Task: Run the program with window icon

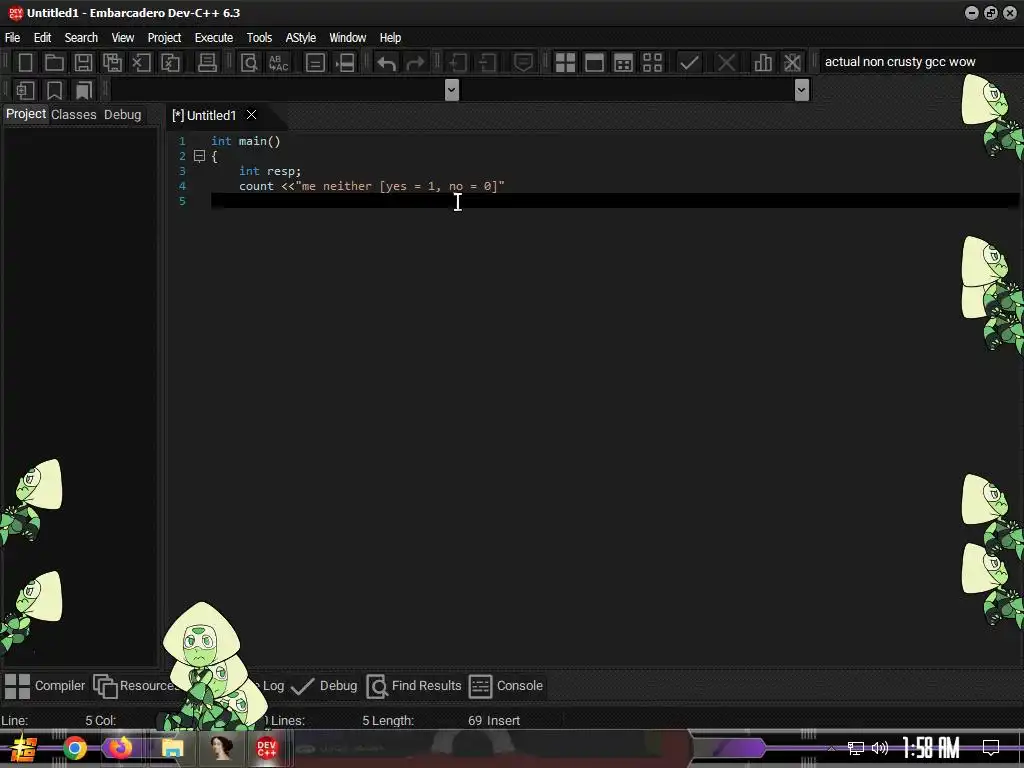Action: coord(594,63)
